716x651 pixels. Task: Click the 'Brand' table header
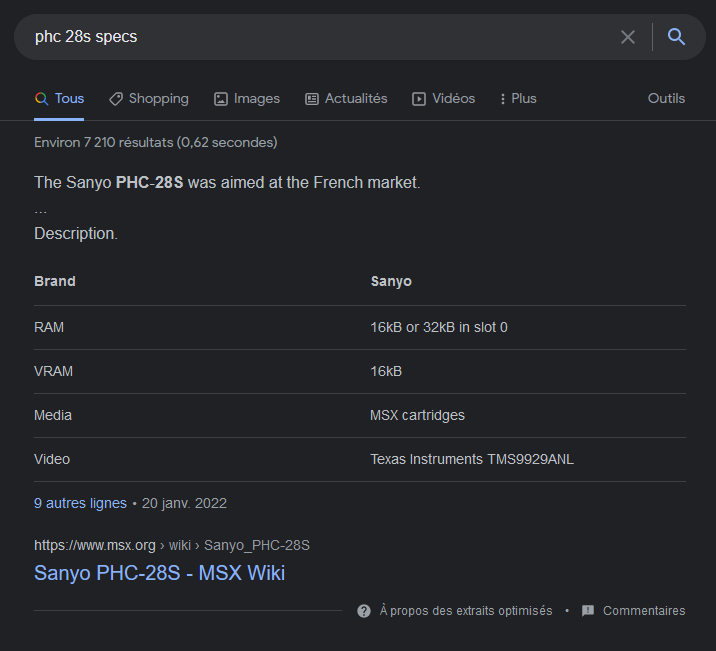[x=55, y=281]
